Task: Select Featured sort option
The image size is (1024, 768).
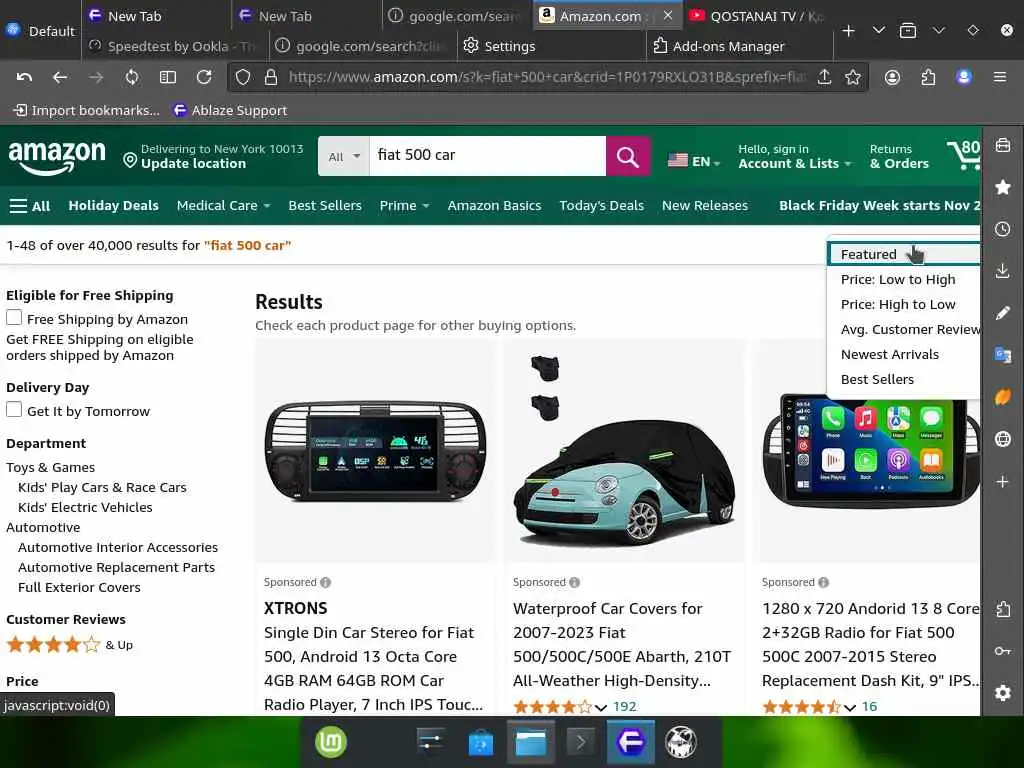Action: [x=904, y=254]
